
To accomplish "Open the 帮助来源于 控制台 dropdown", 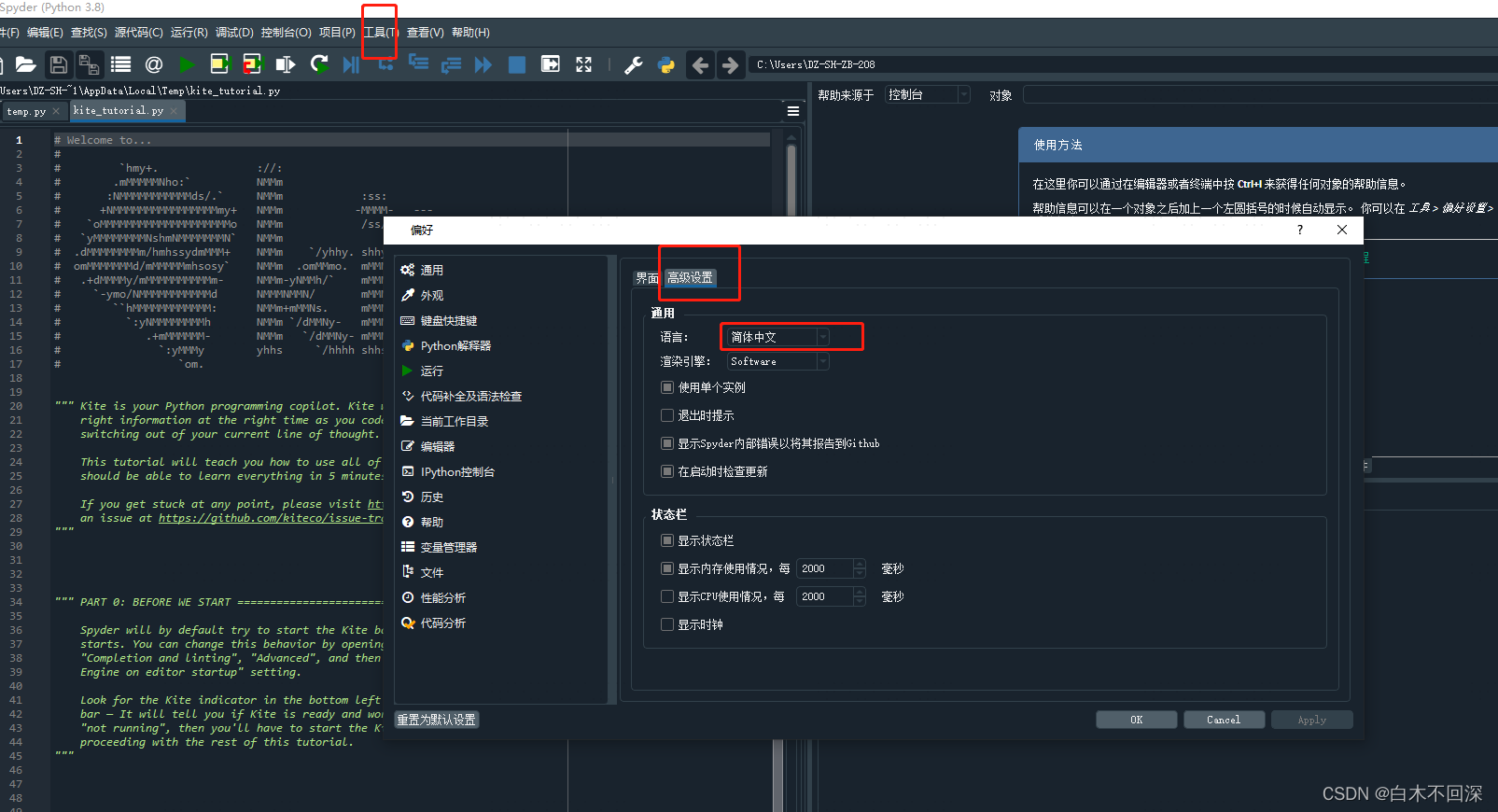I will 928,94.
